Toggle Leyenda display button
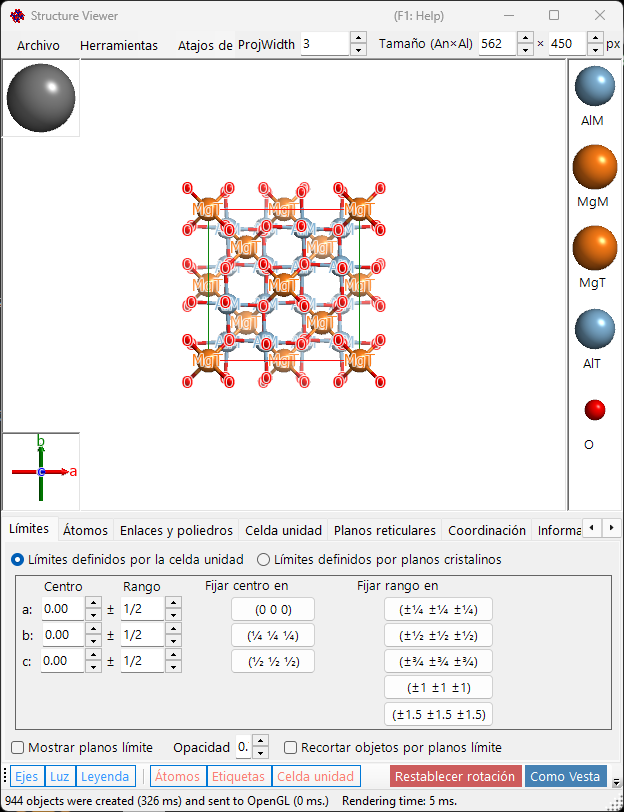 coord(105,776)
